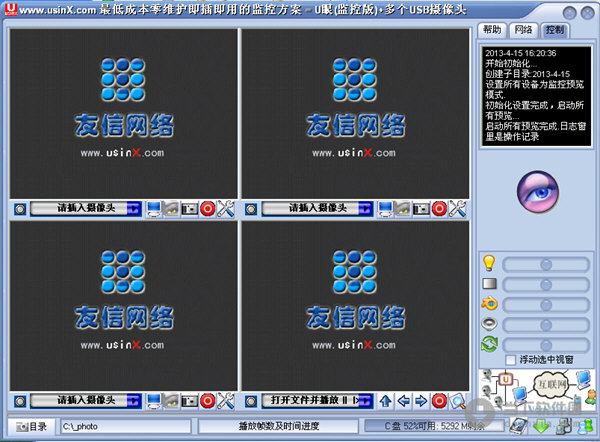This screenshot has width=600, height=442.
Task: Click the green refresh arrows icon
Action: [x=489, y=344]
